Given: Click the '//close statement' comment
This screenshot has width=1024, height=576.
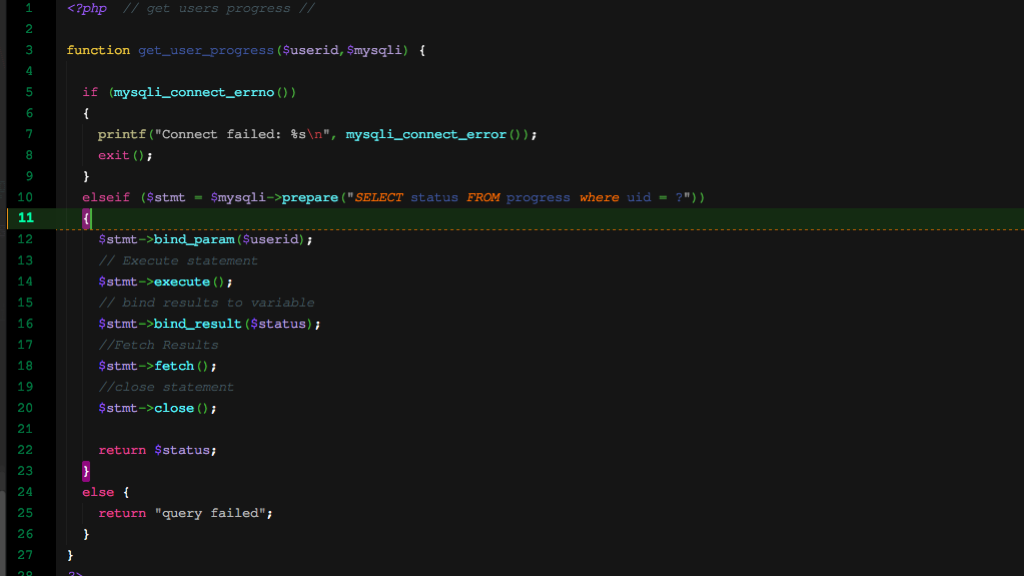Looking at the screenshot, I should tap(166, 387).
